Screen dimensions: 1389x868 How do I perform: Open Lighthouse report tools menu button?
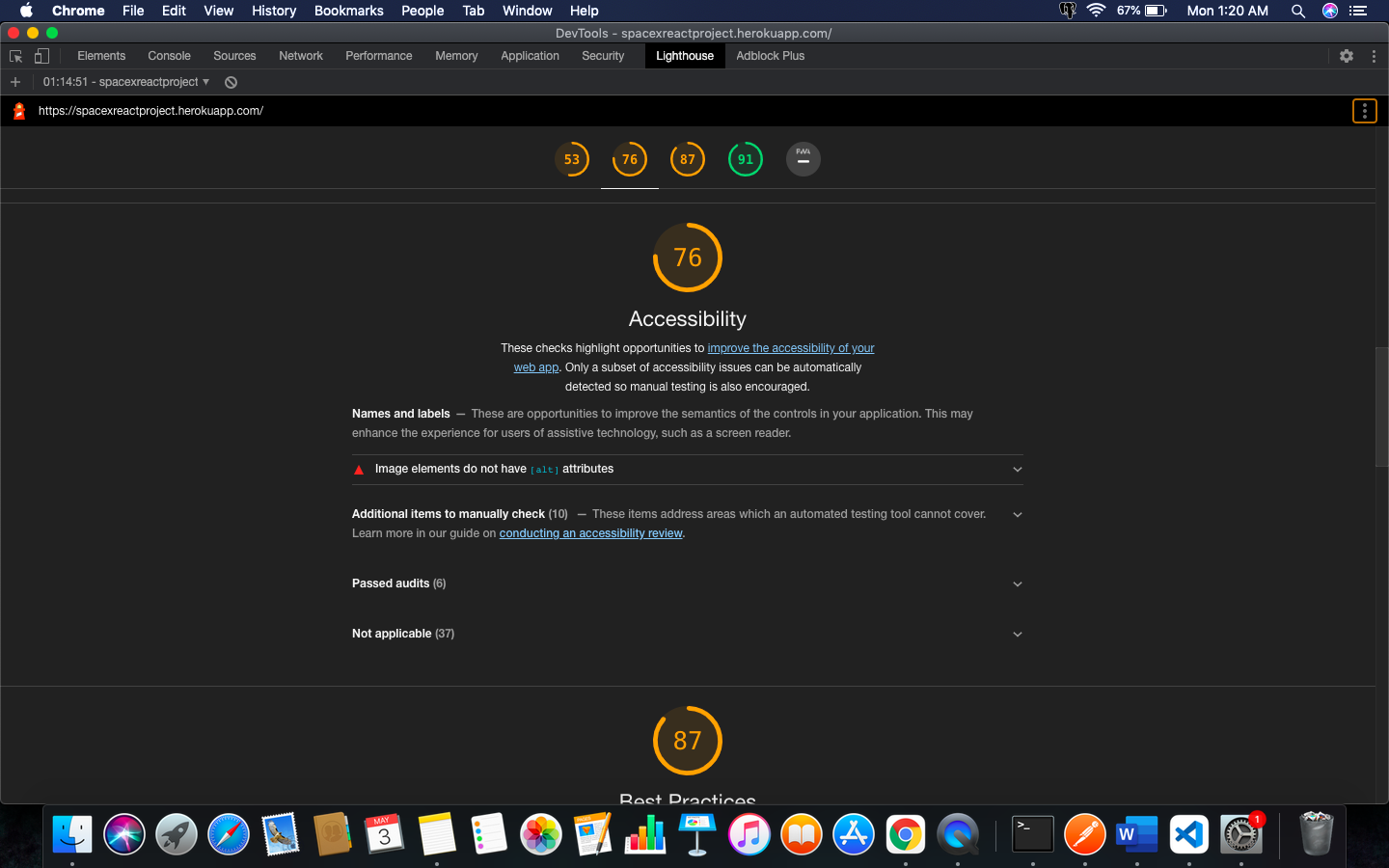pos(1364,111)
